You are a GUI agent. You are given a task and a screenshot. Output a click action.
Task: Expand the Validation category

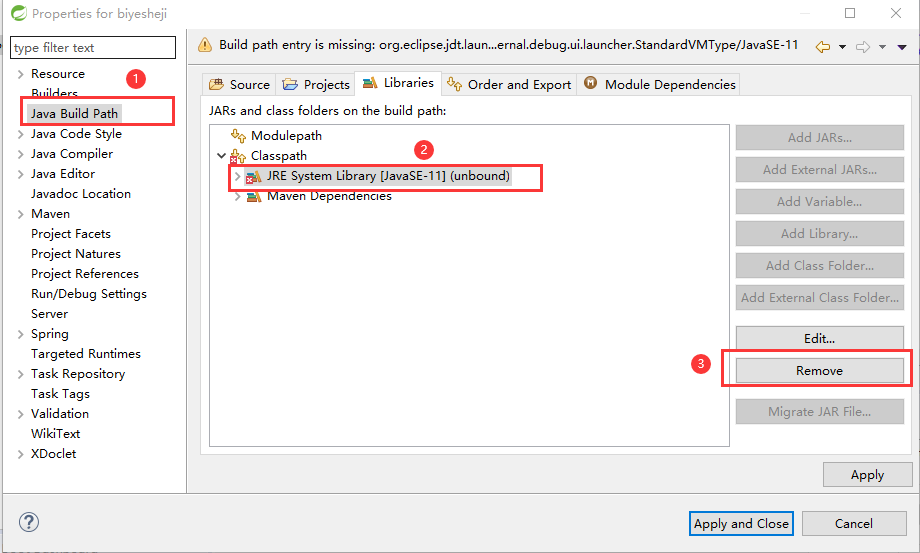21,414
